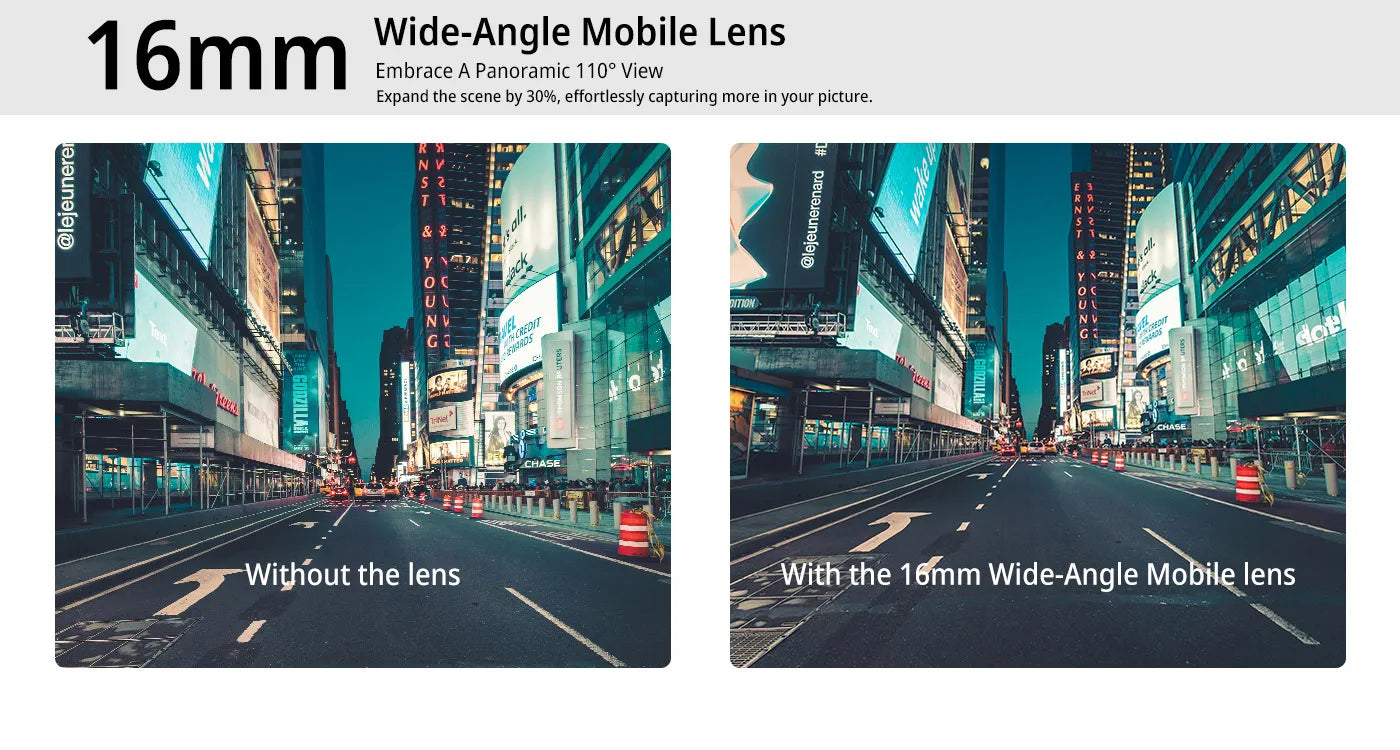This screenshot has width=1400, height=750.
Task: Click the orange traffic barrel in left photo
Action: point(634,533)
